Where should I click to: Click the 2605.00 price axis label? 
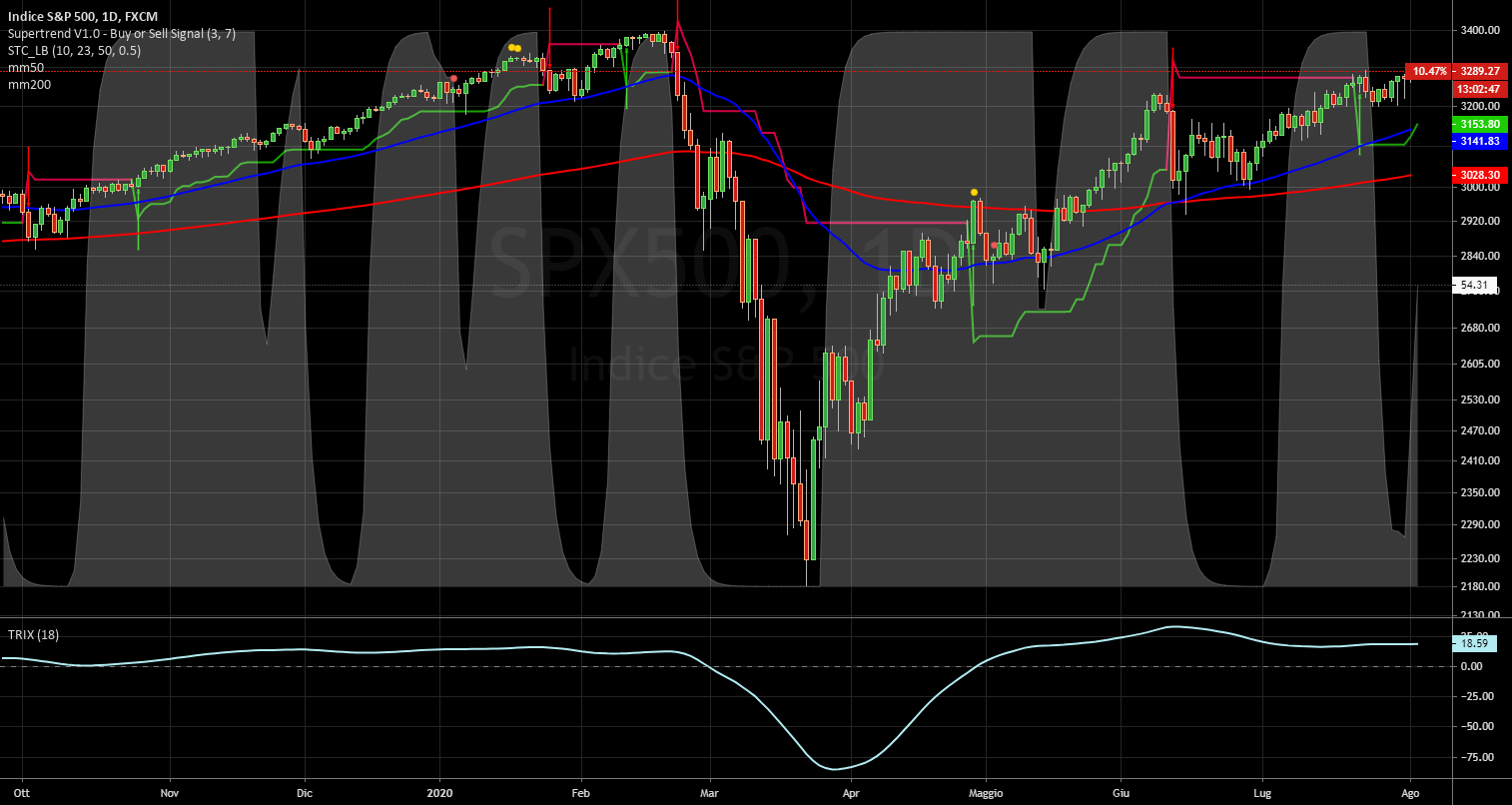point(1480,364)
